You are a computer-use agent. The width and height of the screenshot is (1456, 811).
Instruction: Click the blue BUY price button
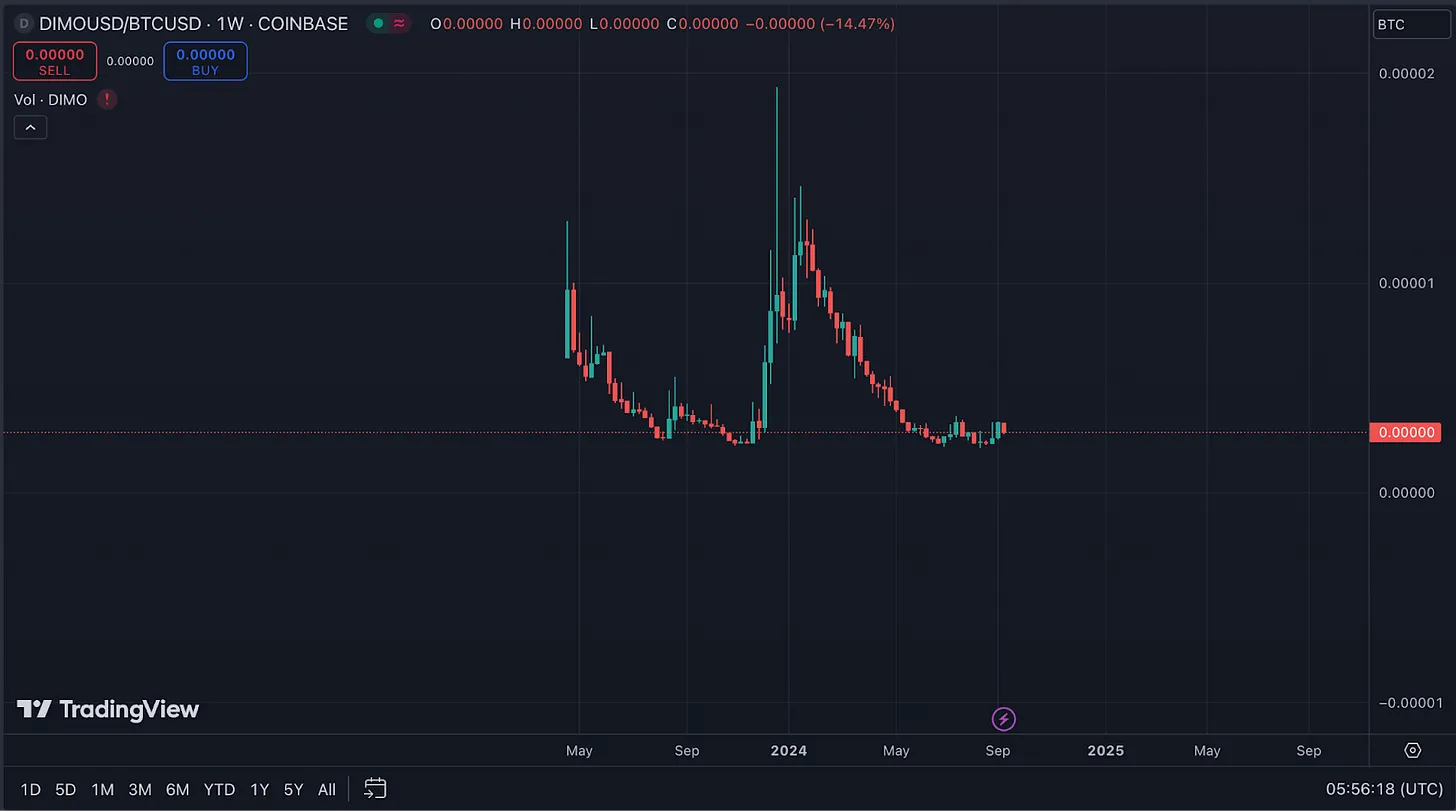click(205, 61)
